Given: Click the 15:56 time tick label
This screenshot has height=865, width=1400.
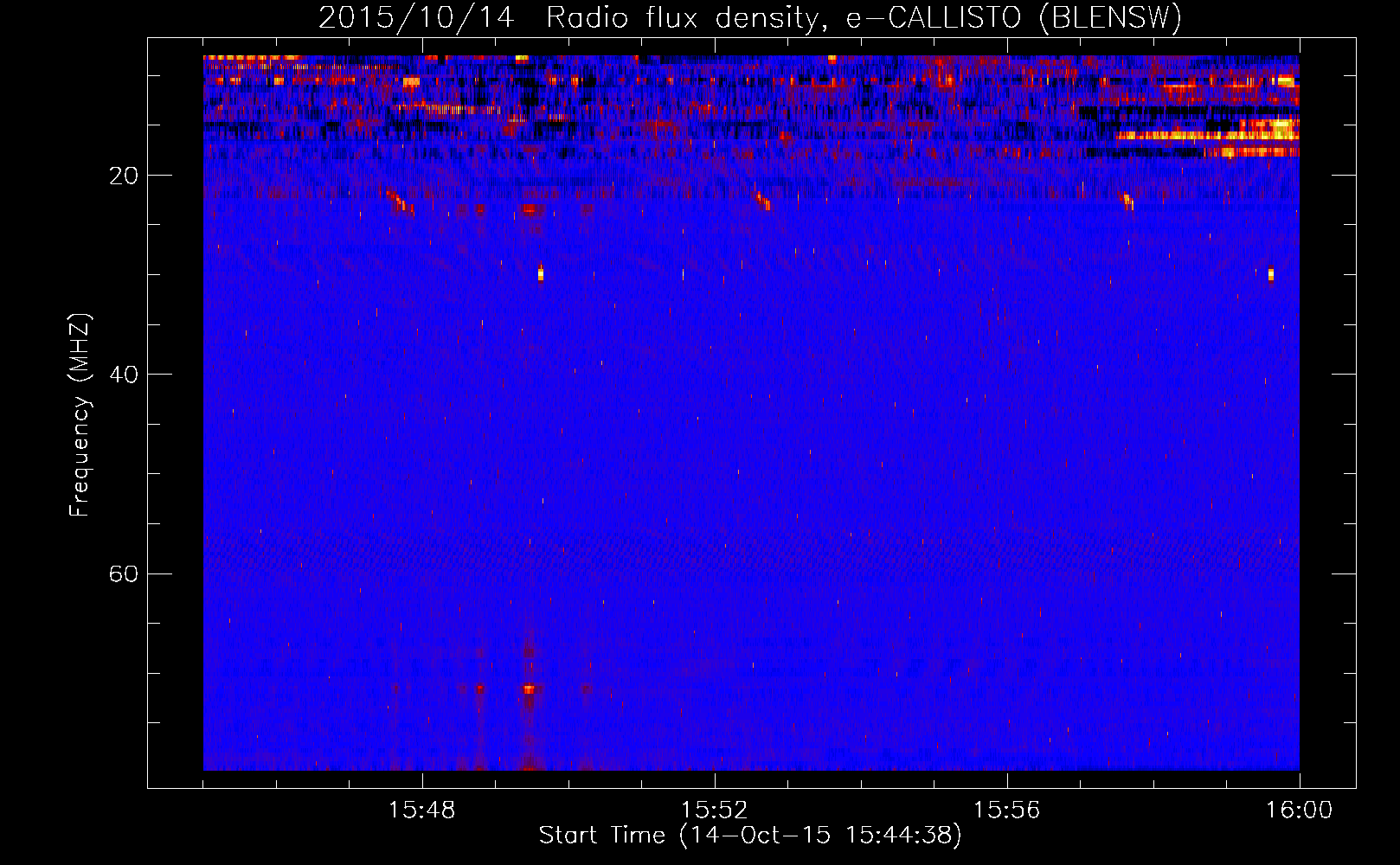Looking at the screenshot, I should [x=1007, y=811].
